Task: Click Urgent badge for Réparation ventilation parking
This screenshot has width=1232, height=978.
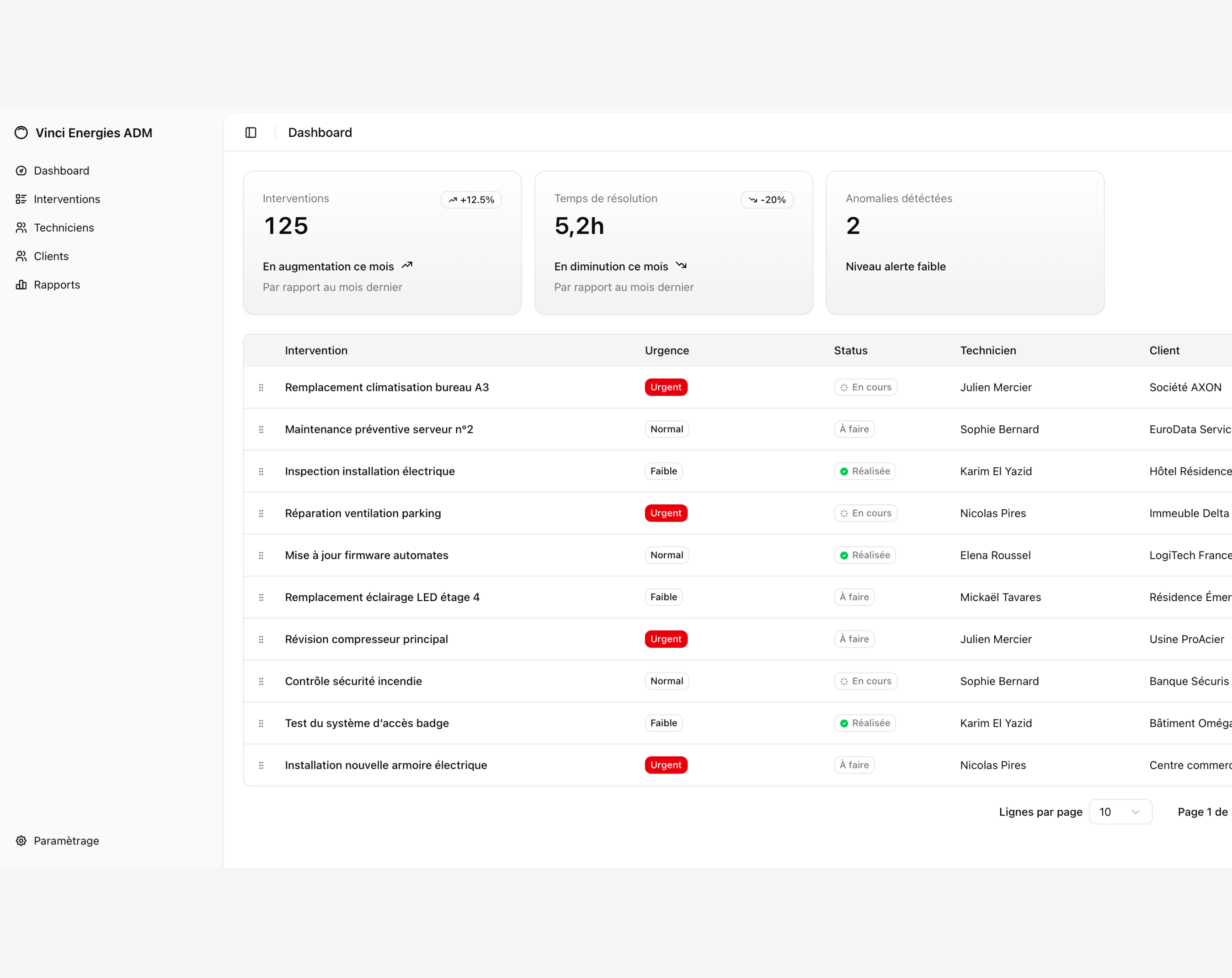Action: 666,513
